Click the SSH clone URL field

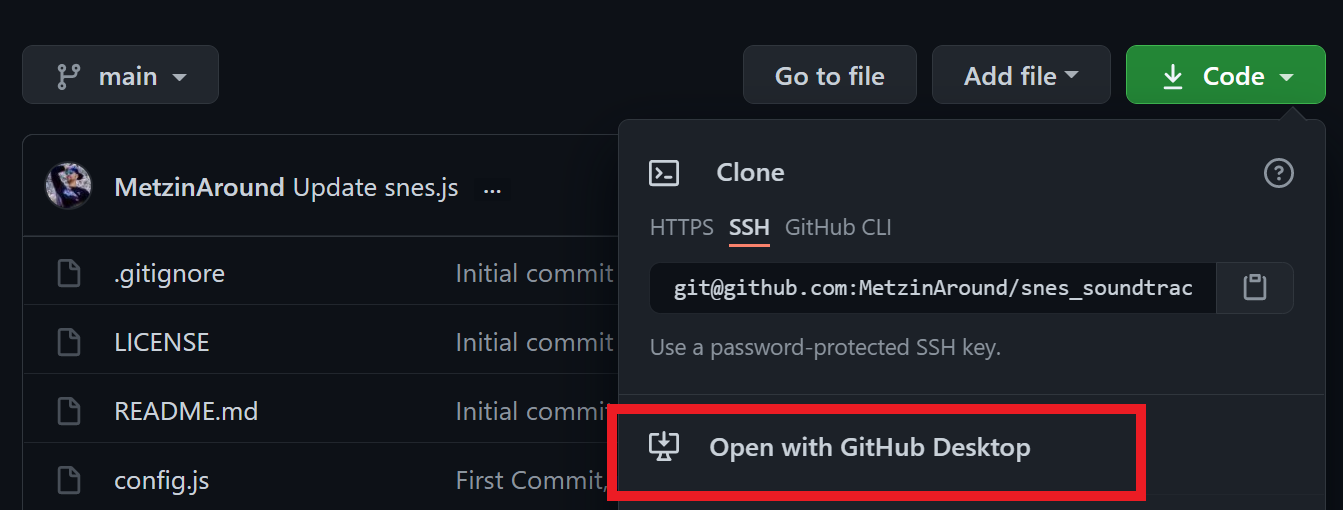[x=932, y=288]
